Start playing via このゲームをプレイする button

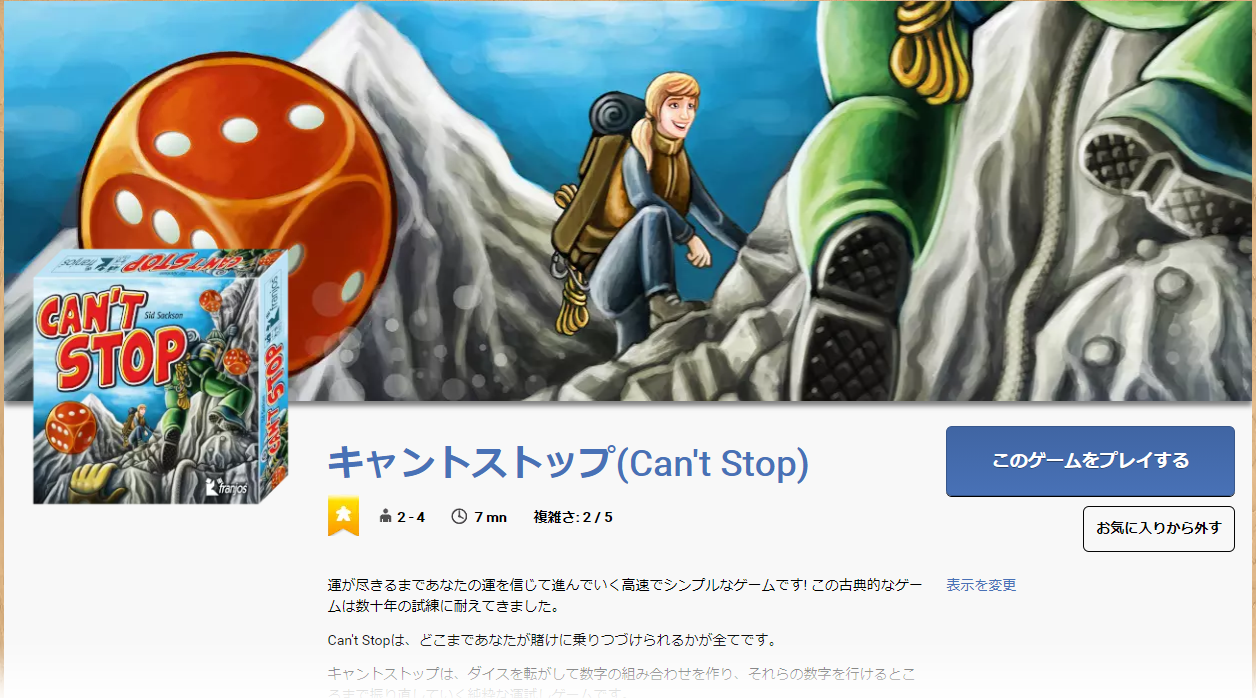(1090, 461)
